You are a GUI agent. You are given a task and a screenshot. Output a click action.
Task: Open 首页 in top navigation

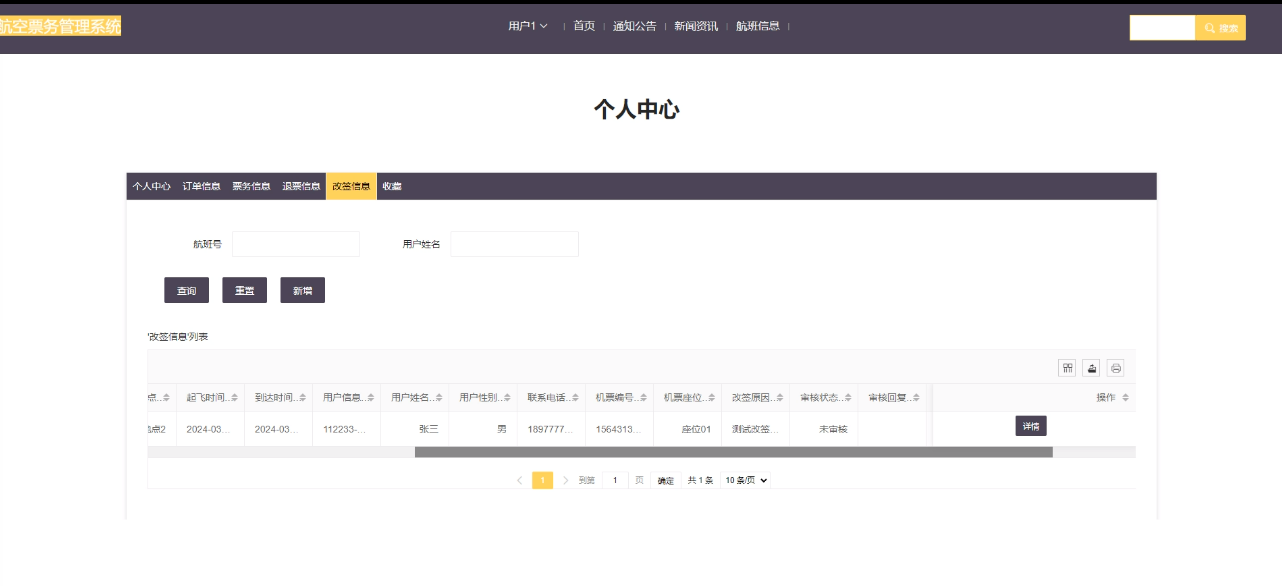click(x=584, y=26)
